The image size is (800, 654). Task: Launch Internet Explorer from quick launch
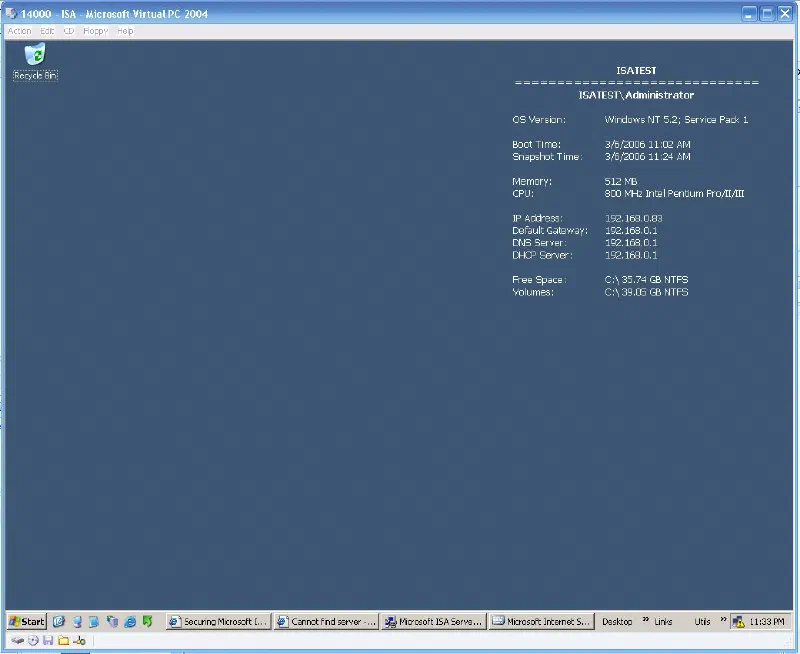click(130, 621)
